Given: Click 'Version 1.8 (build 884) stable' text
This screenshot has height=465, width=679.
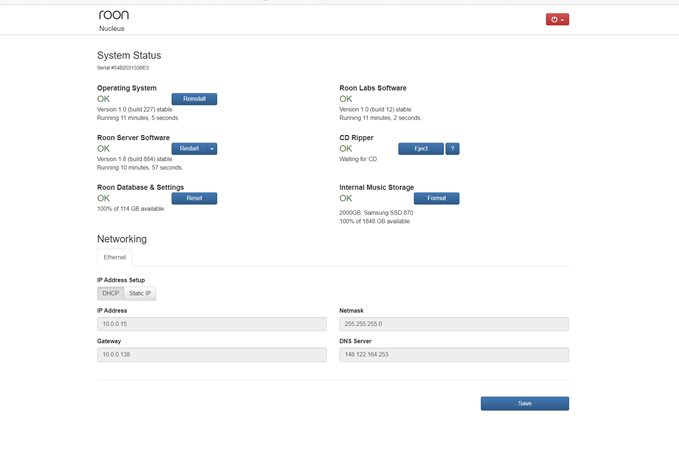Looking at the screenshot, I should coord(135,159).
